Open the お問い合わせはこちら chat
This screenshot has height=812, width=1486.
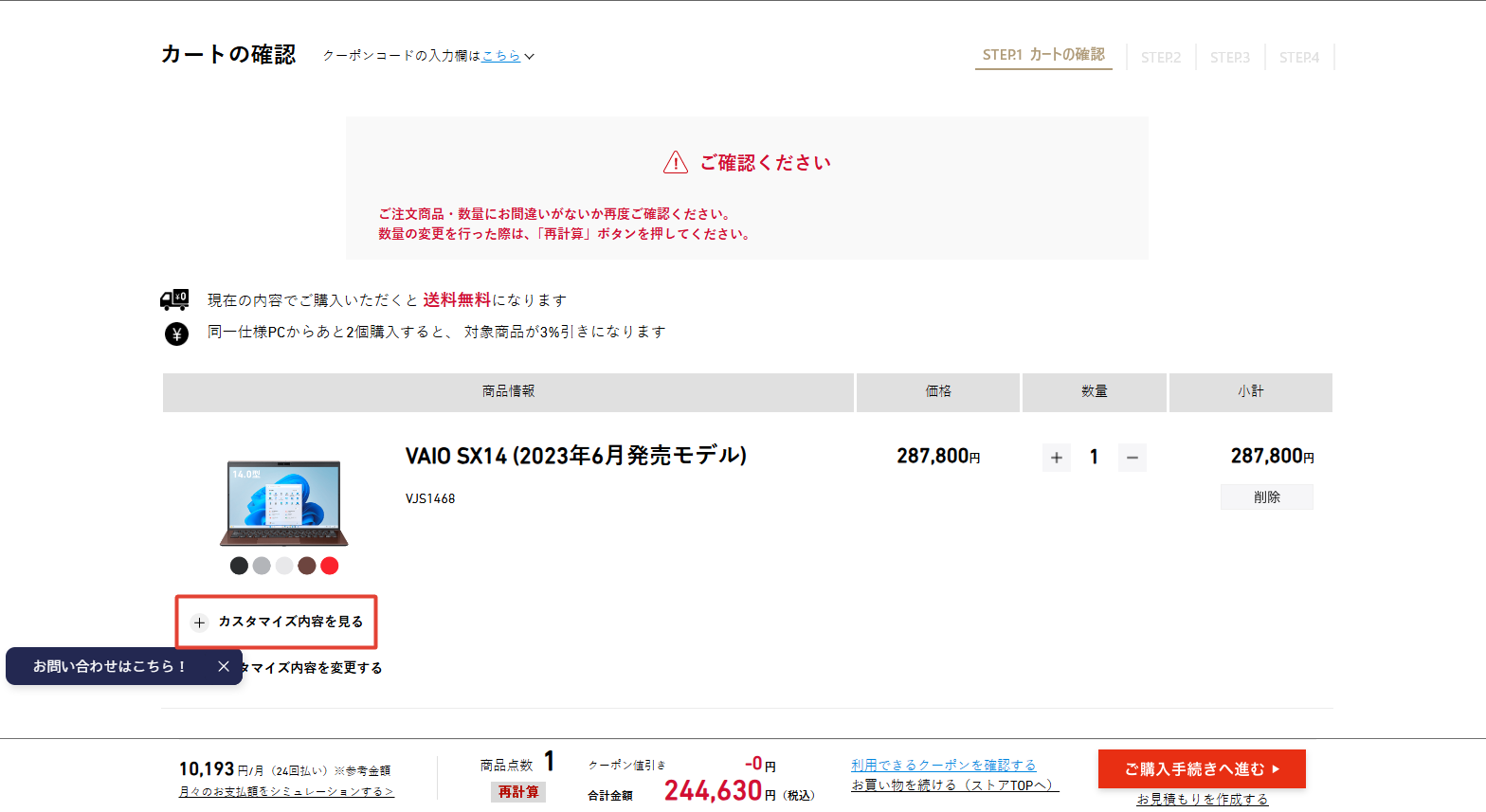tap(110, 666)
